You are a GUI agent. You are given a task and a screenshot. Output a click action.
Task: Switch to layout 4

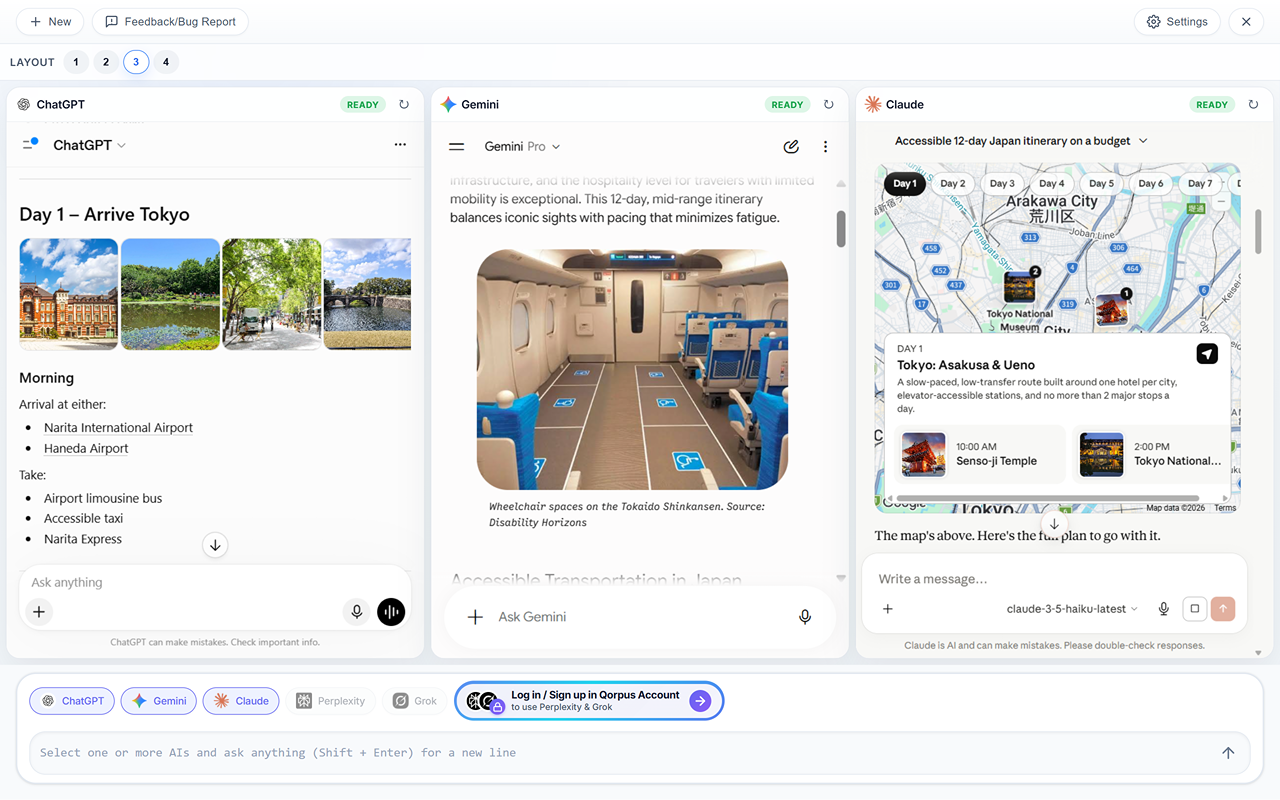pos(166,62)
